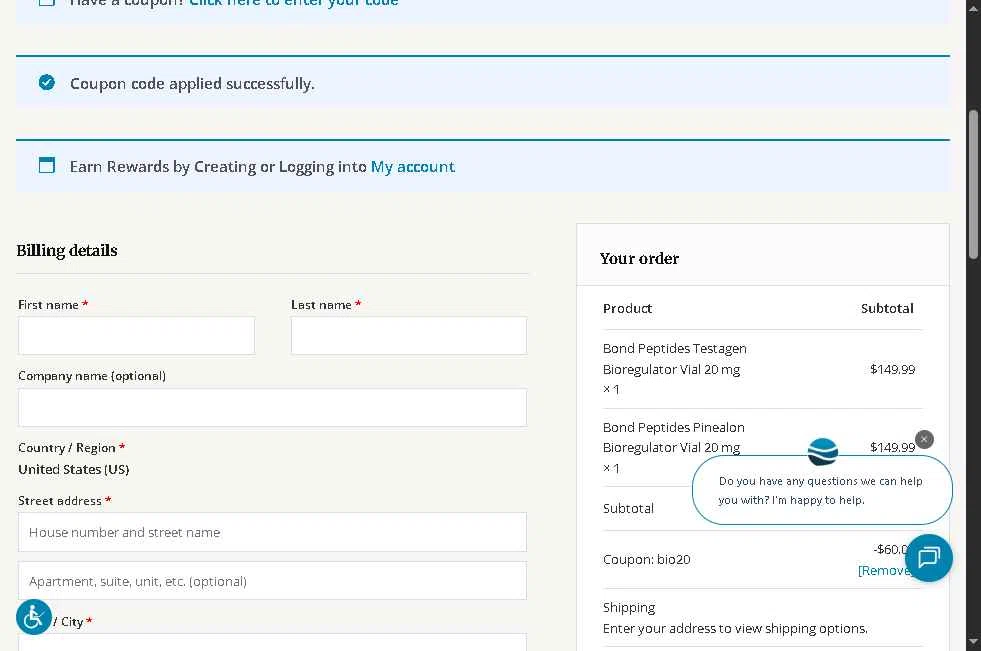Screen dimensions: 981x651
Task: Open the accessibility options icon
Action: click(x=34, y=617)
